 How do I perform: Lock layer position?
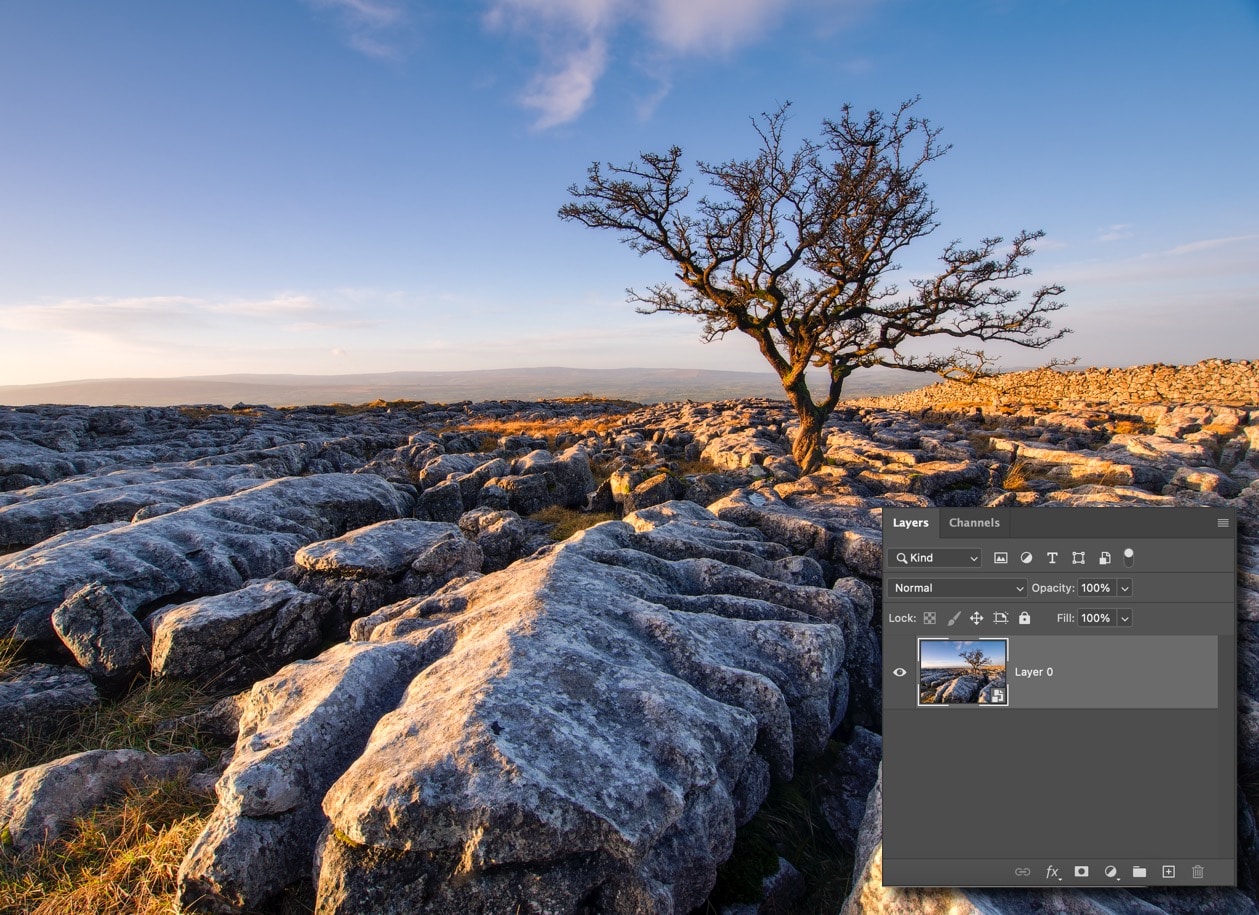[x=976, y=618]
